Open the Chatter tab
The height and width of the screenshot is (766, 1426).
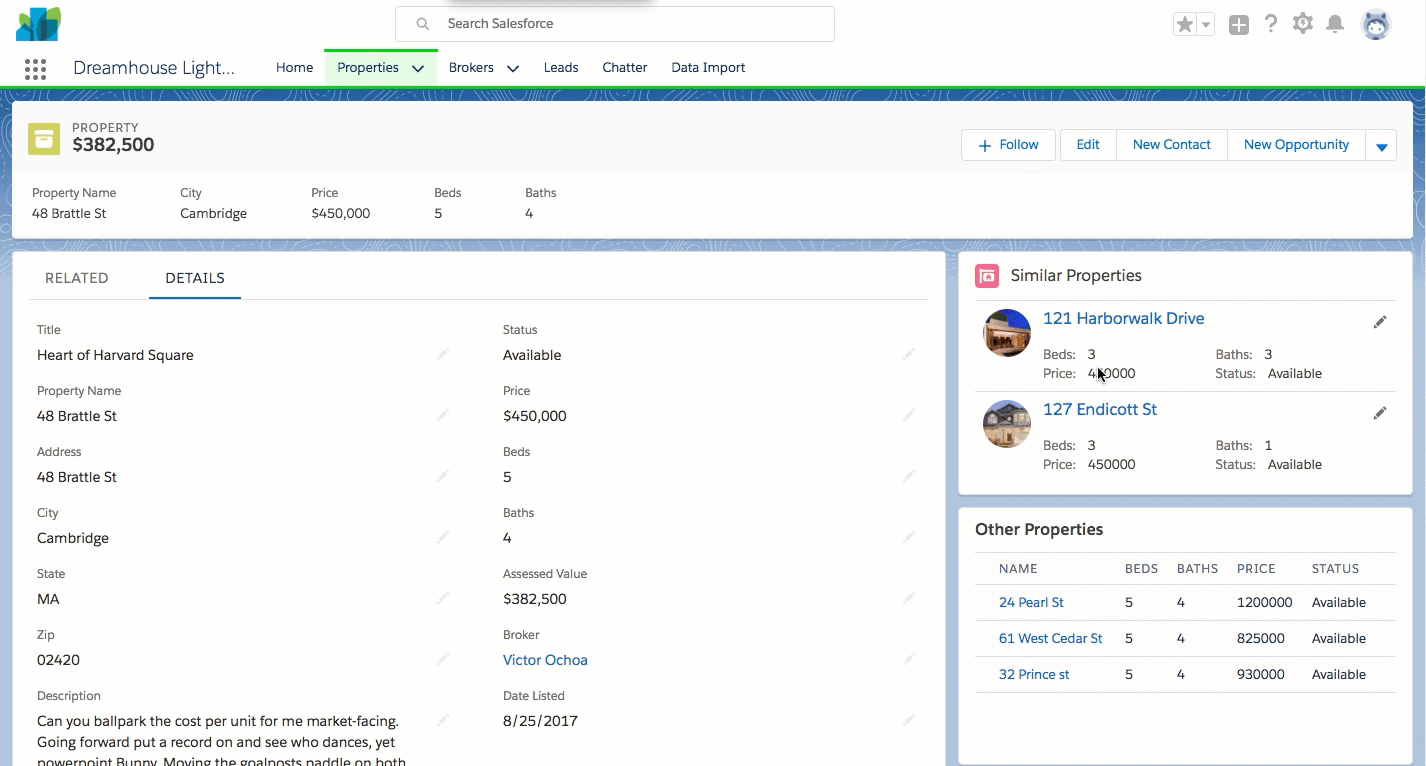[625, 67]
